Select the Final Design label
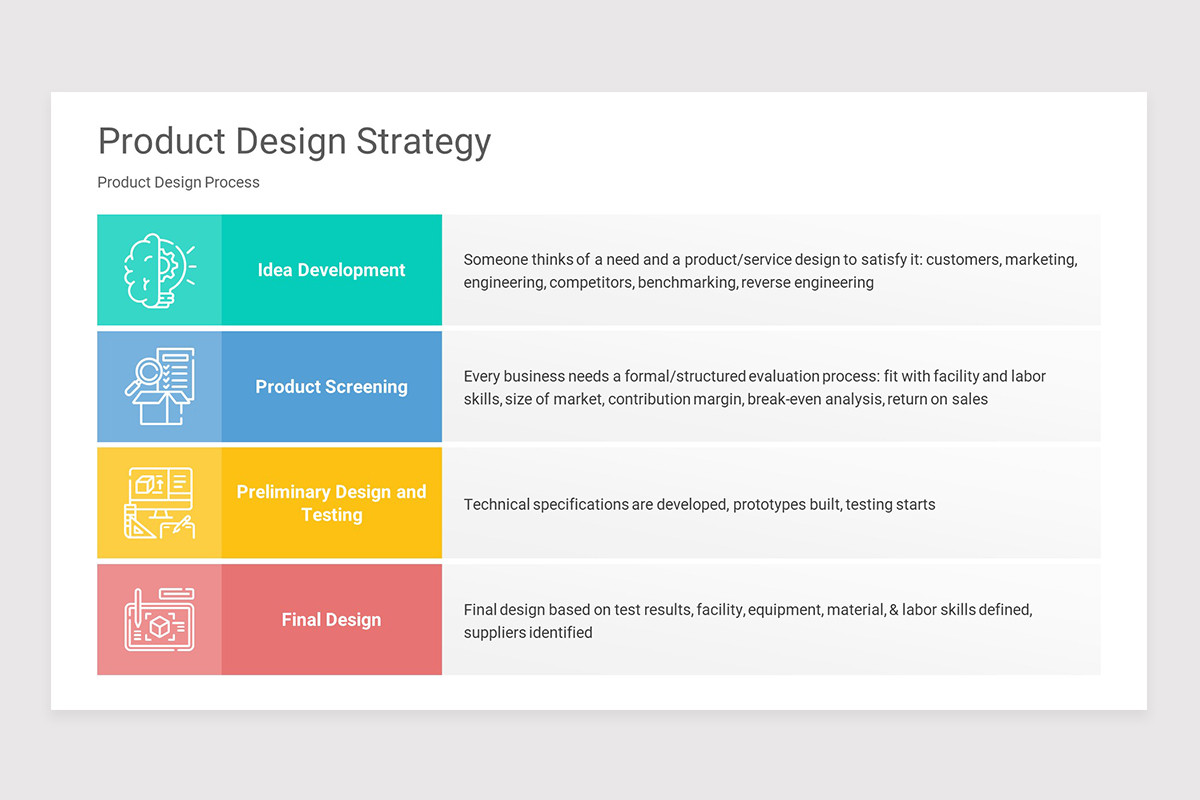The height and width of the screenshot is (800, 1200). click(x=331, y=620)
